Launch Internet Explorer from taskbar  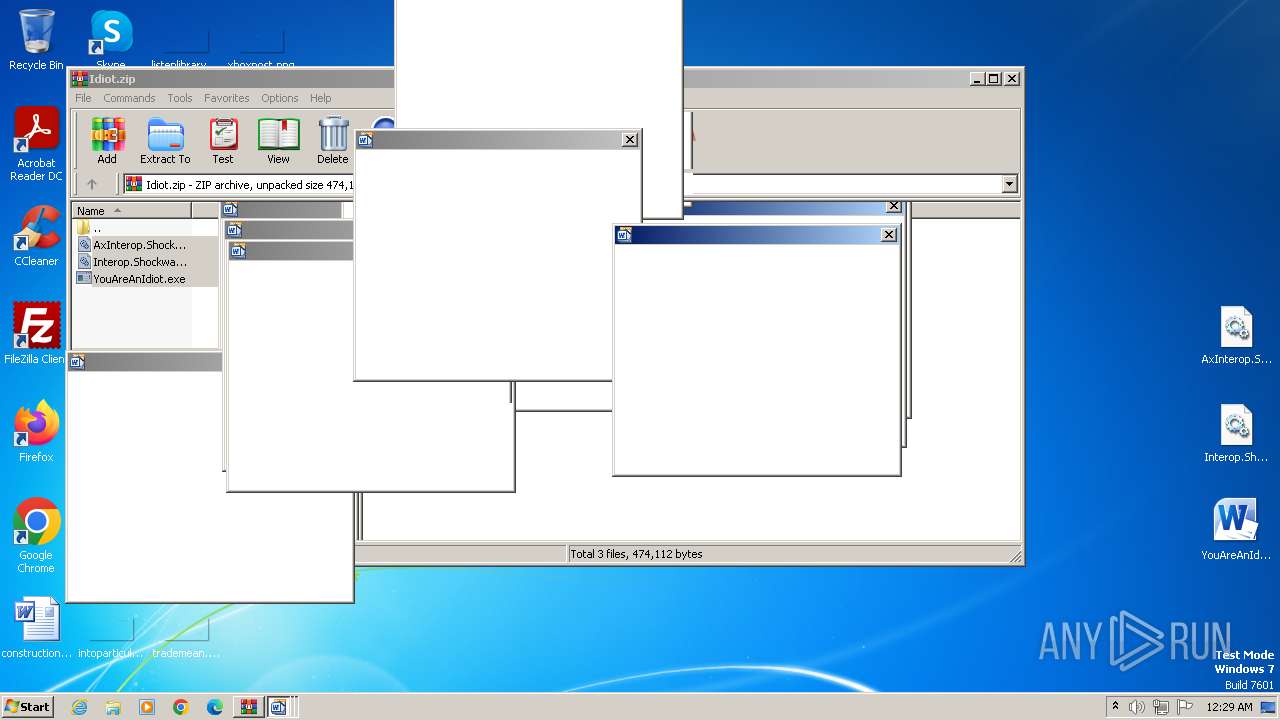[79, 707]
